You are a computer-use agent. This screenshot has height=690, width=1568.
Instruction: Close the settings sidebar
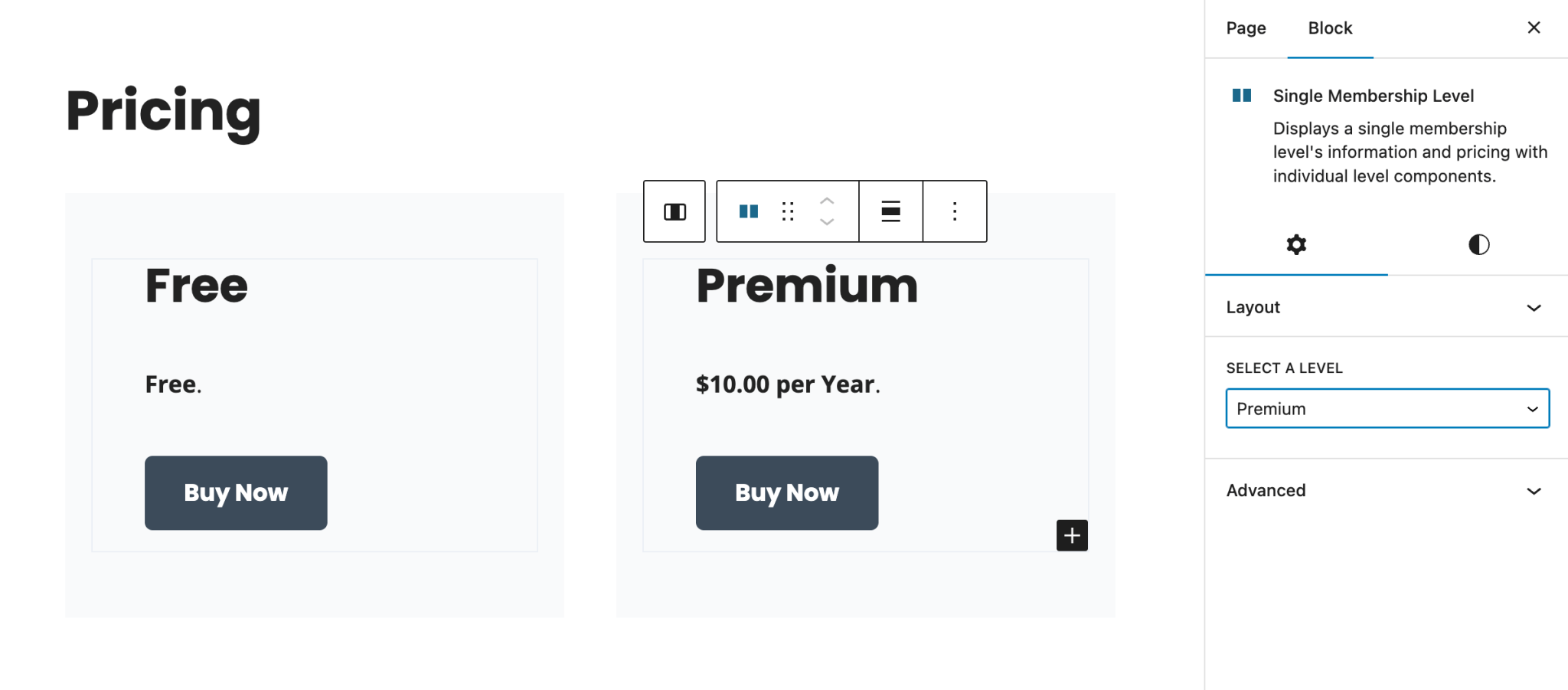[1534, 28]
